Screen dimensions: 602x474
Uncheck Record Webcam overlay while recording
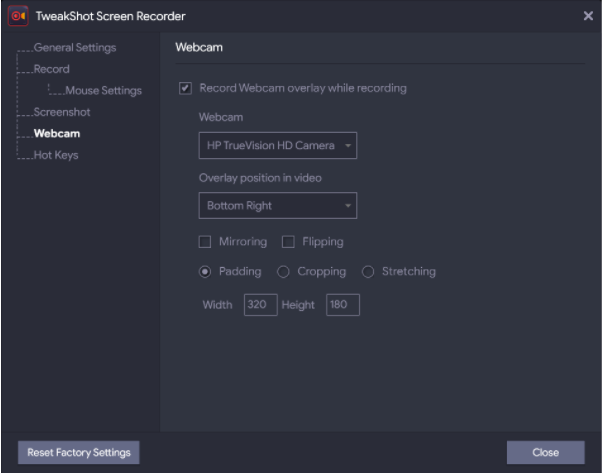click(x=185, y=88)
